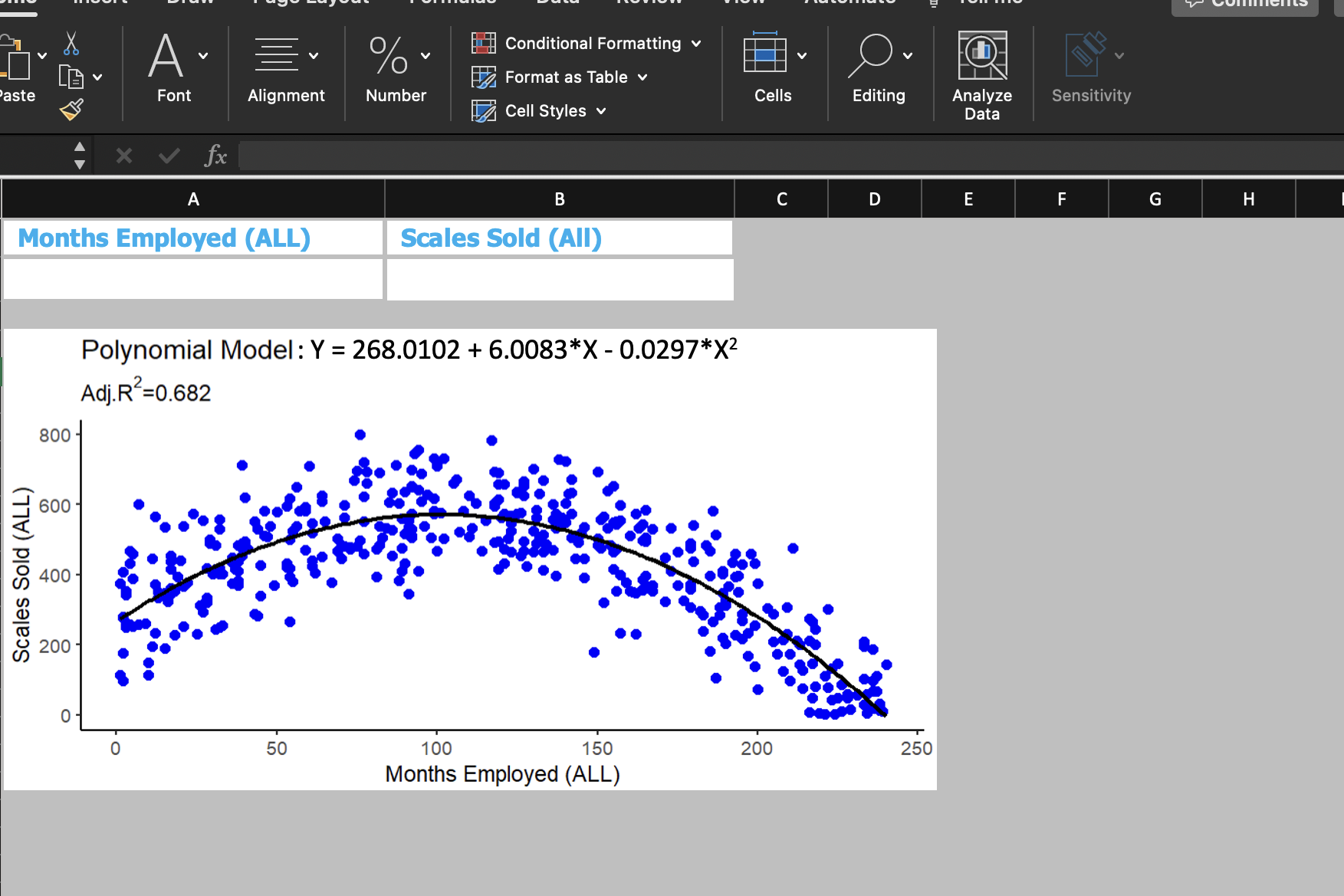The width and height of the screenshot is (1344, 896).
Task: Click the Insert Function fx button
Action: [216, 156]
